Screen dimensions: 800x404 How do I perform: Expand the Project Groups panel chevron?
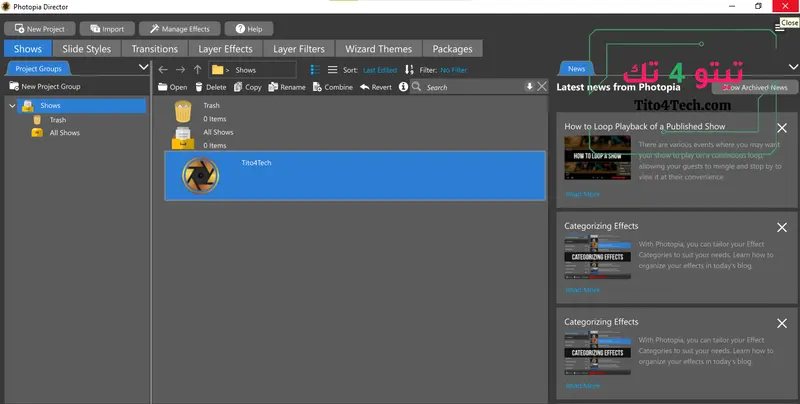point(143,67)
